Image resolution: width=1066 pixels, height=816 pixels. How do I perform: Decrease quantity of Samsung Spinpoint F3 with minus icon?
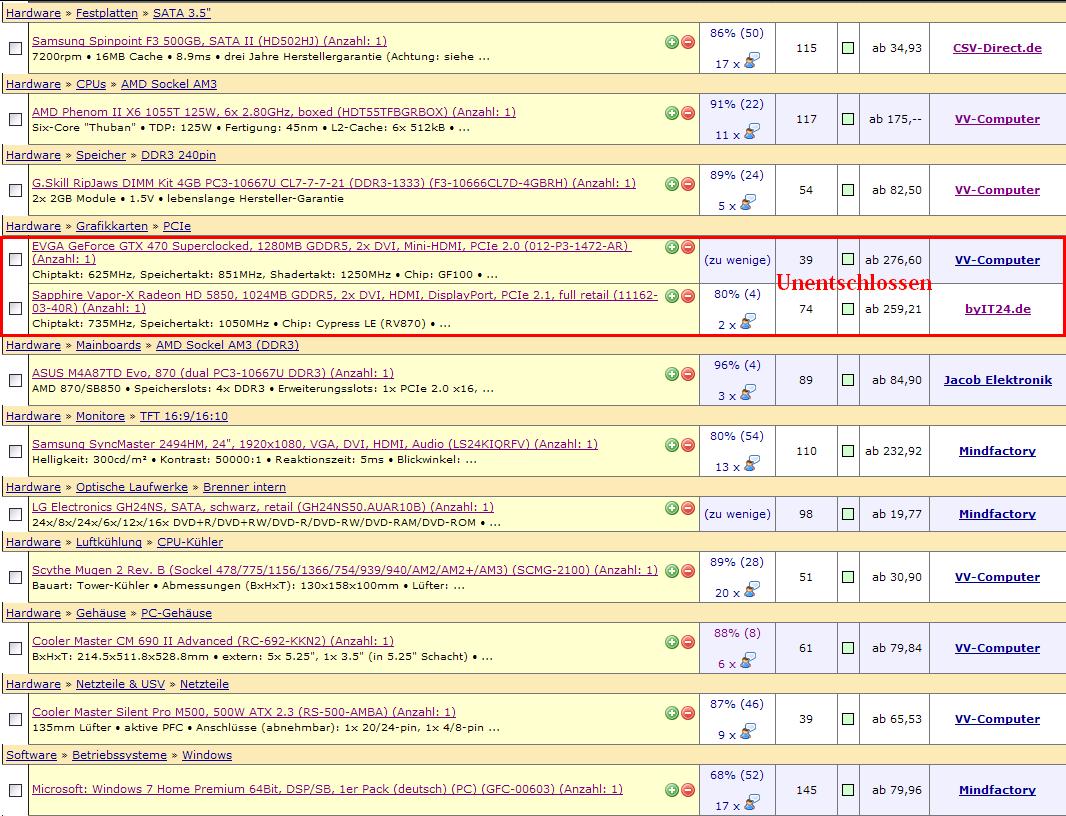coord(687,42)
